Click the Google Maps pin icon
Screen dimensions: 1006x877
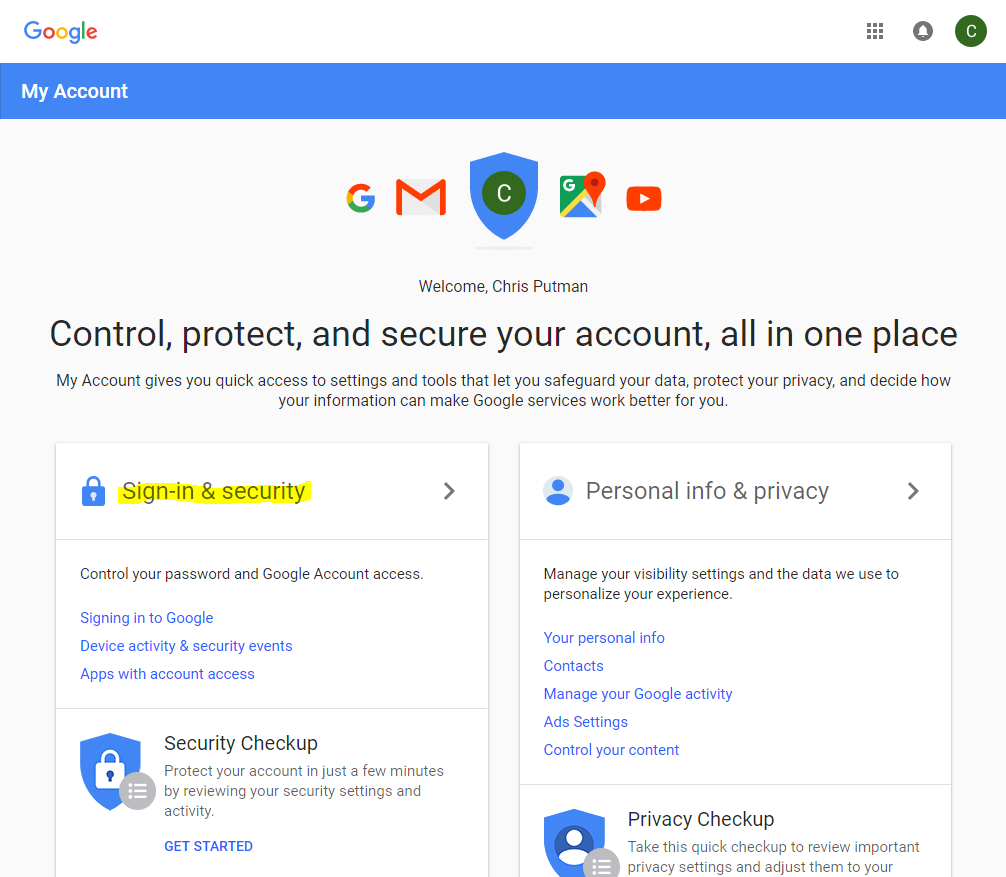click(583, 194)
